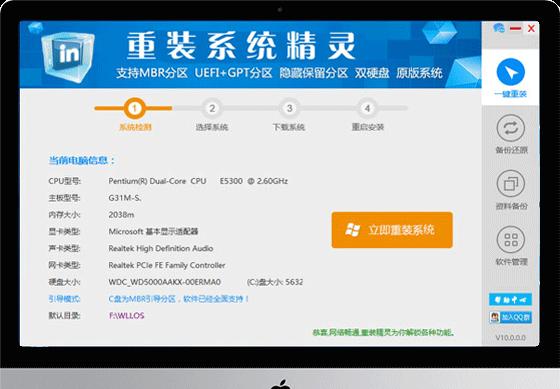
Task: Click the blue MBR boot mode message
Action: pos(179,299)
